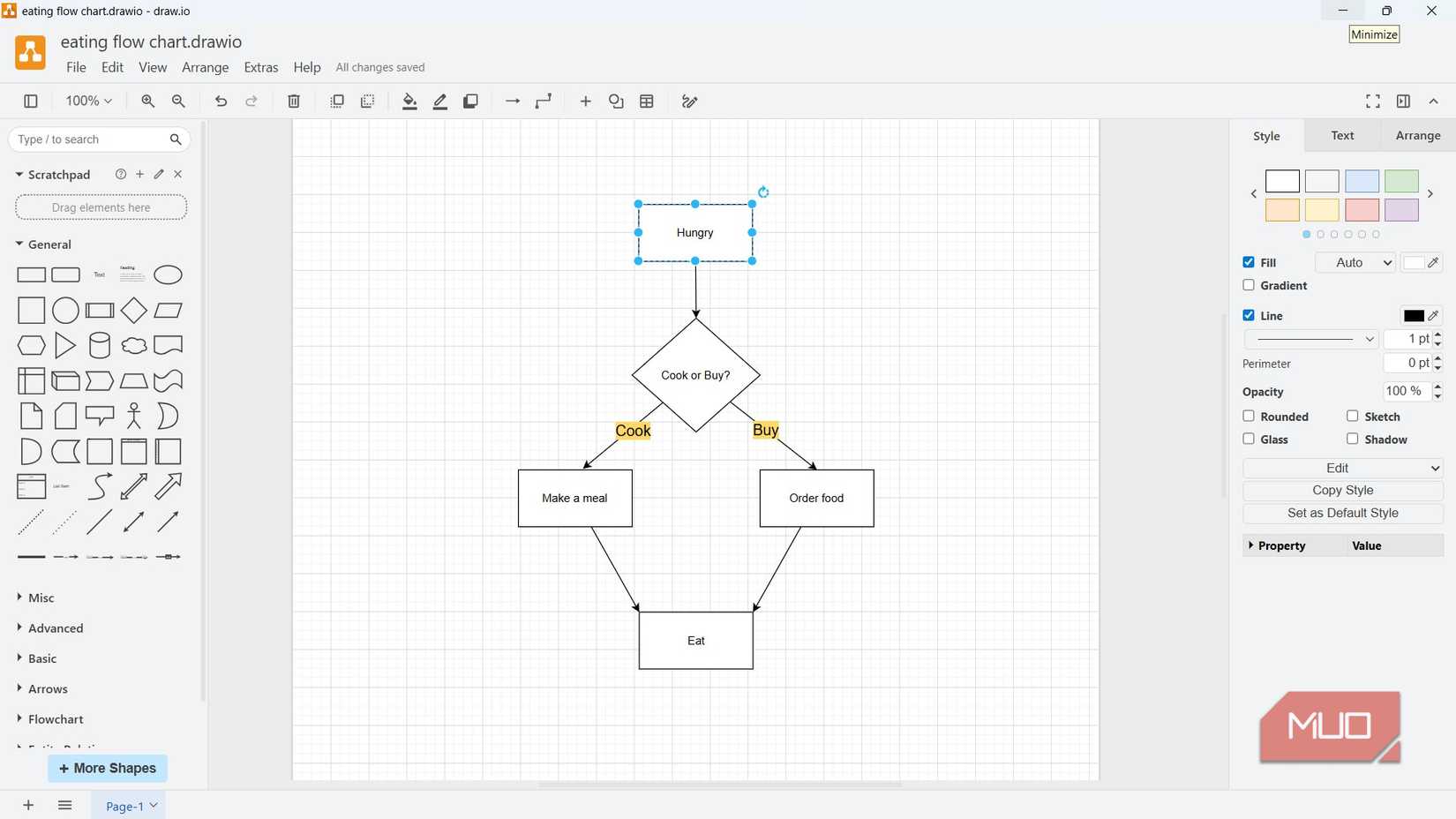
Task: Enable the Shadow style checkbox
Action: [1353, 439]
